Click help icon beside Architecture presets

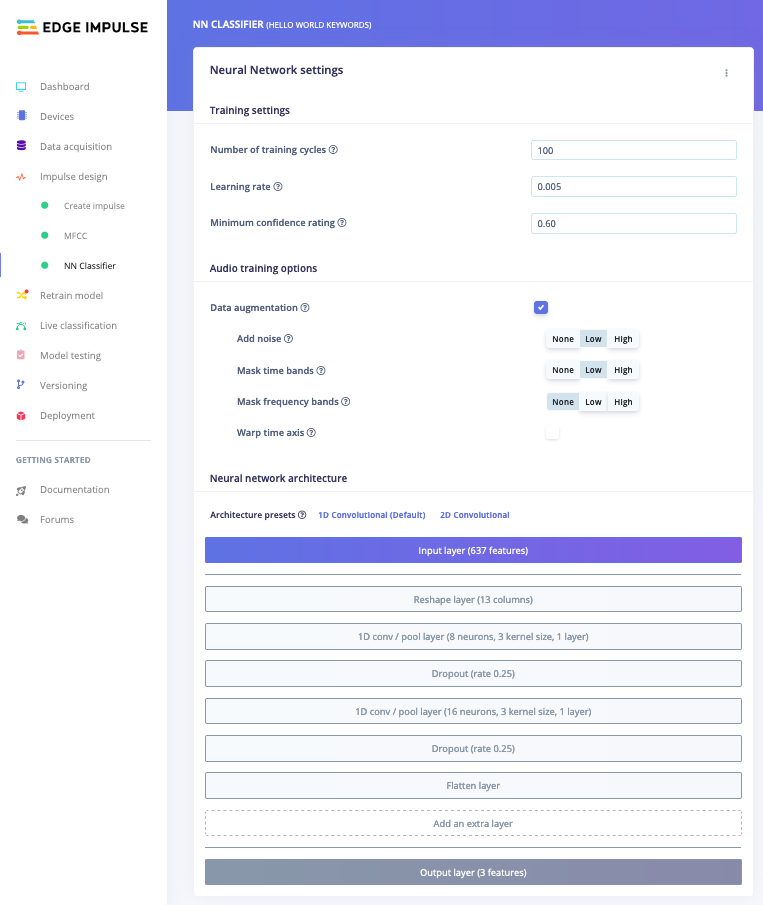(302, 515)
